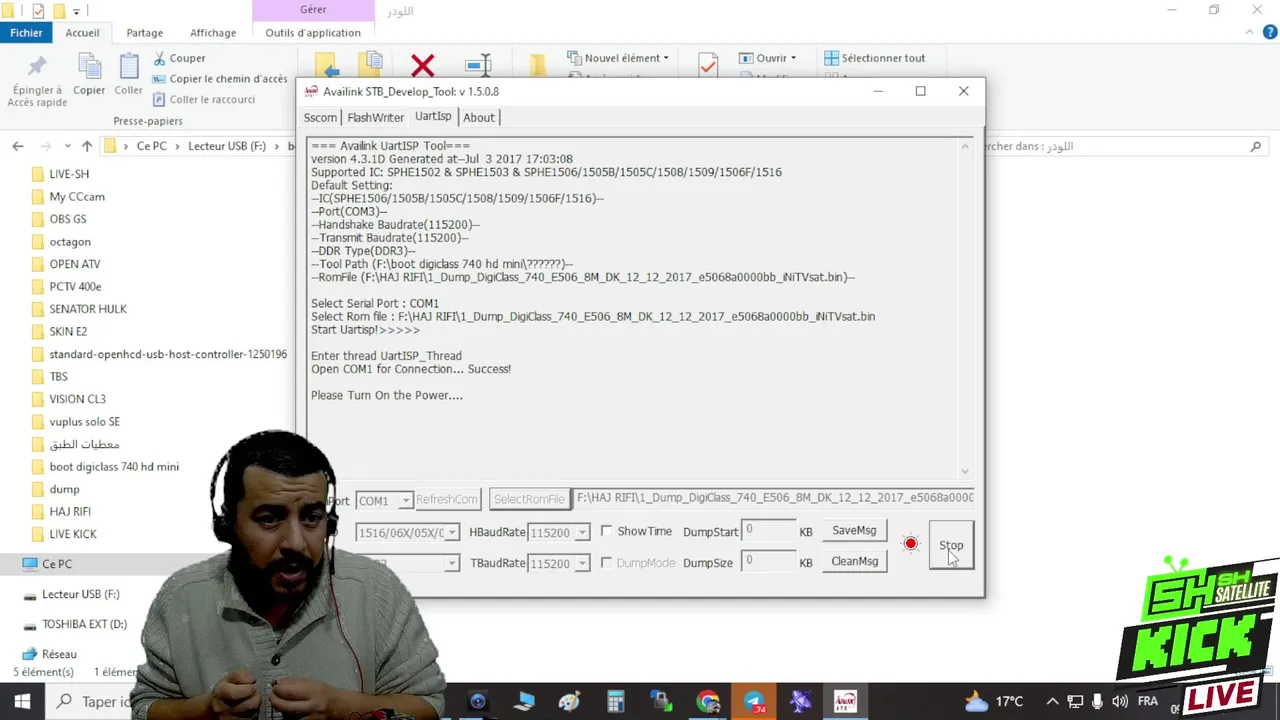Click the DumpSize KB input field
The height and width of the screenshot is (720, 1280).
pos(768,562)
